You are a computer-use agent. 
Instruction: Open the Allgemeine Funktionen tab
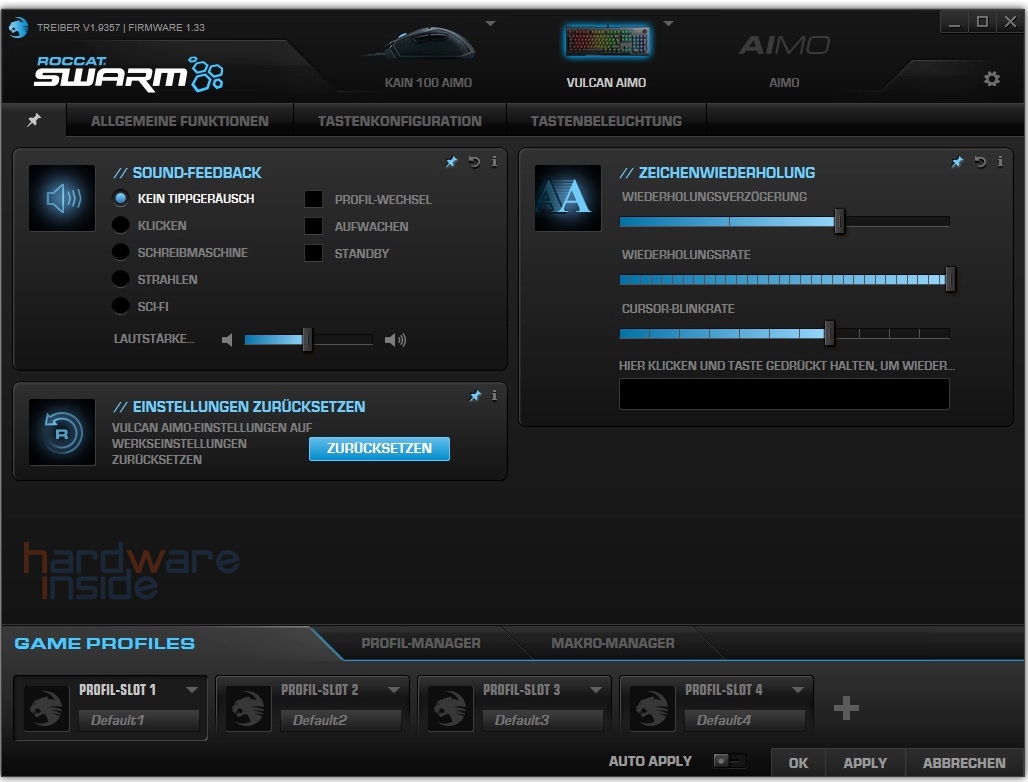tap(180, 121)
